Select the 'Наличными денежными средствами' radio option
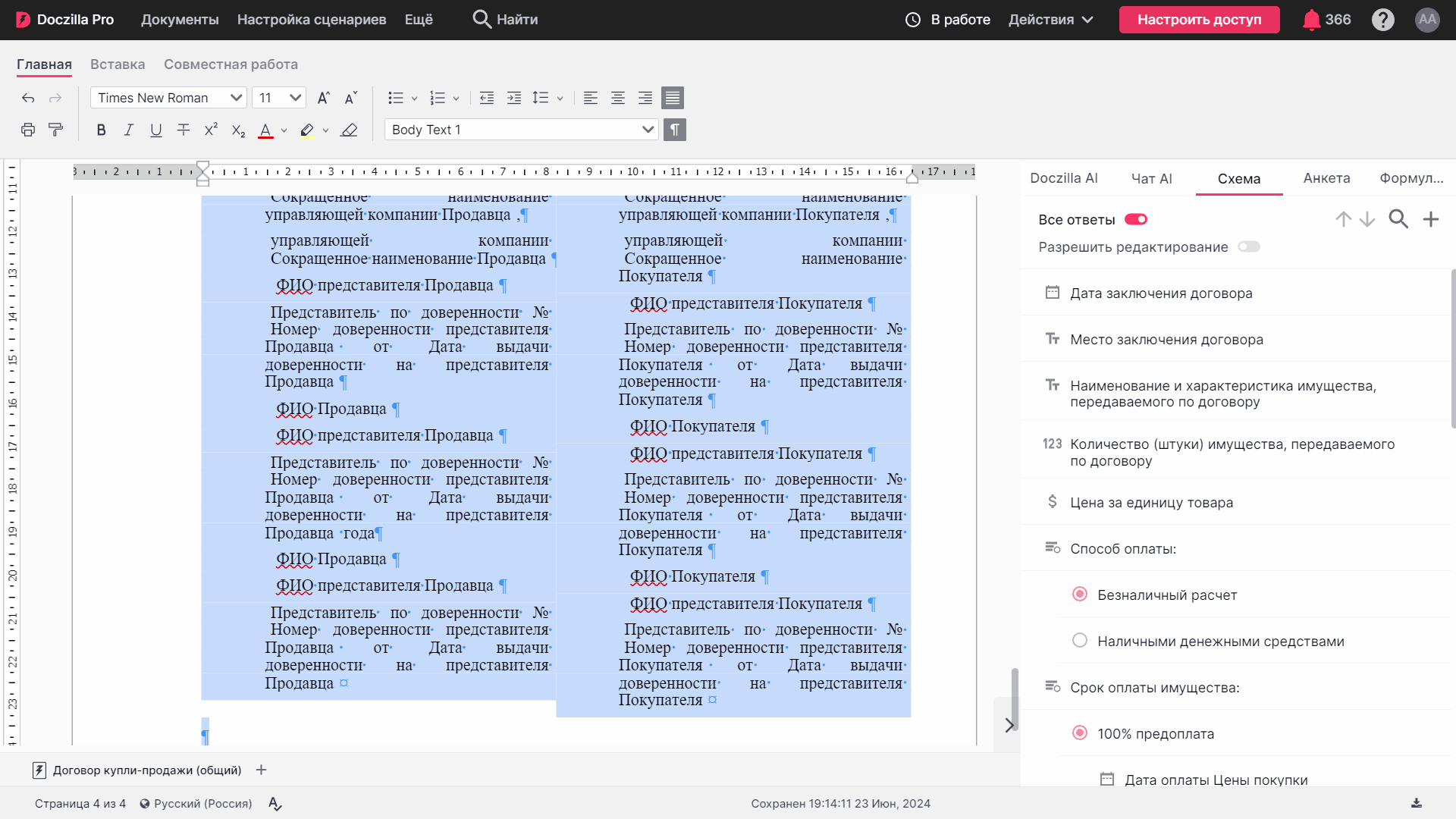The width and height of the screenshot is (1456, 819). pyautogui.click(x=1080, y=641)
